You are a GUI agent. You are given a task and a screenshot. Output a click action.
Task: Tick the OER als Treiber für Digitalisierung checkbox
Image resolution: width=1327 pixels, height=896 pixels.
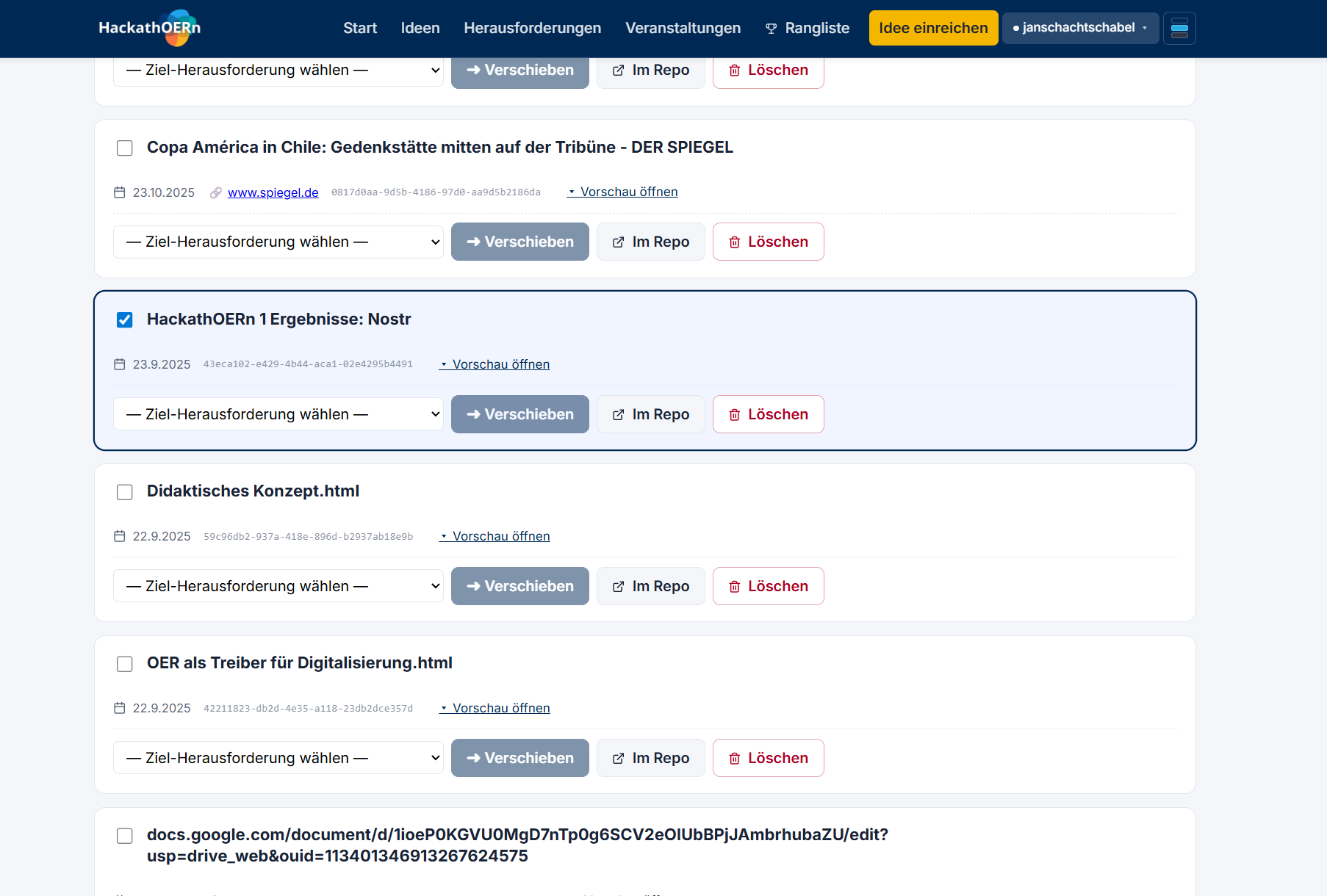click(125, 664)
